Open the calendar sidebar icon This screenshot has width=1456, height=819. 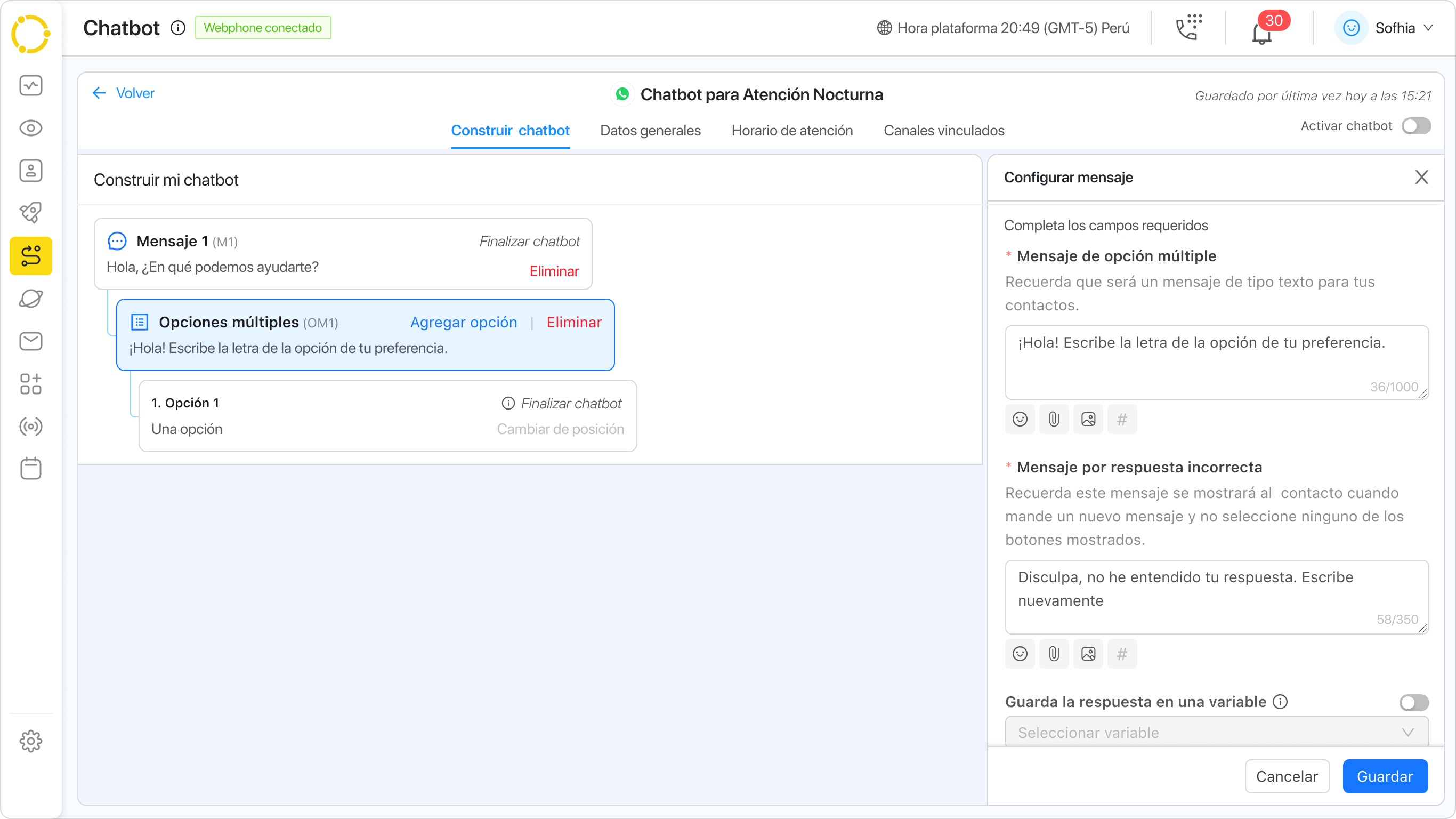pos(30,469)
